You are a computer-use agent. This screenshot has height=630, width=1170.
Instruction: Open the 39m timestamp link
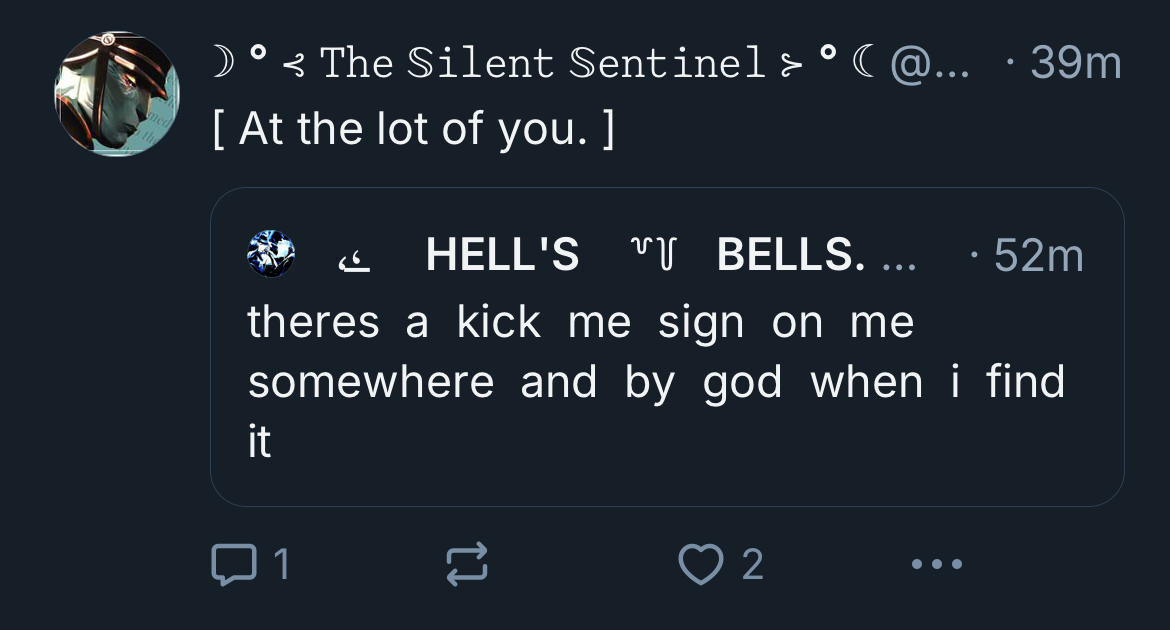click(x=1074, y=65)
